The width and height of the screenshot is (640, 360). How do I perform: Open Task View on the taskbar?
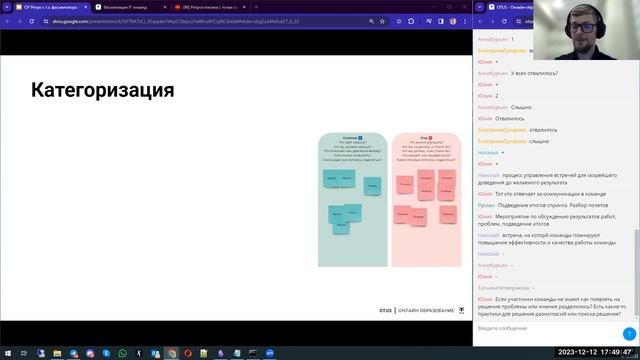pos(24,353)
